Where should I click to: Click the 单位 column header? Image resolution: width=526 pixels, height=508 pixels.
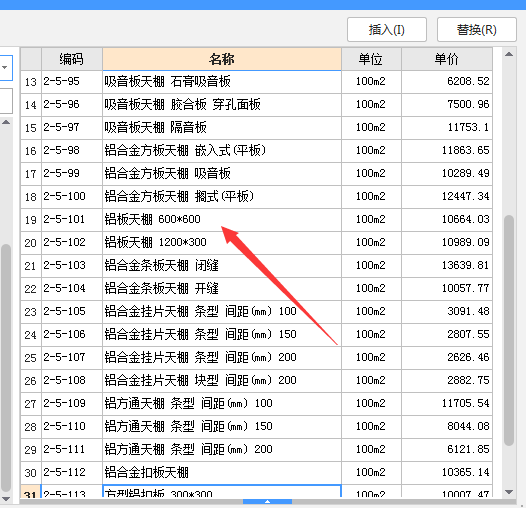click(371, 59)
